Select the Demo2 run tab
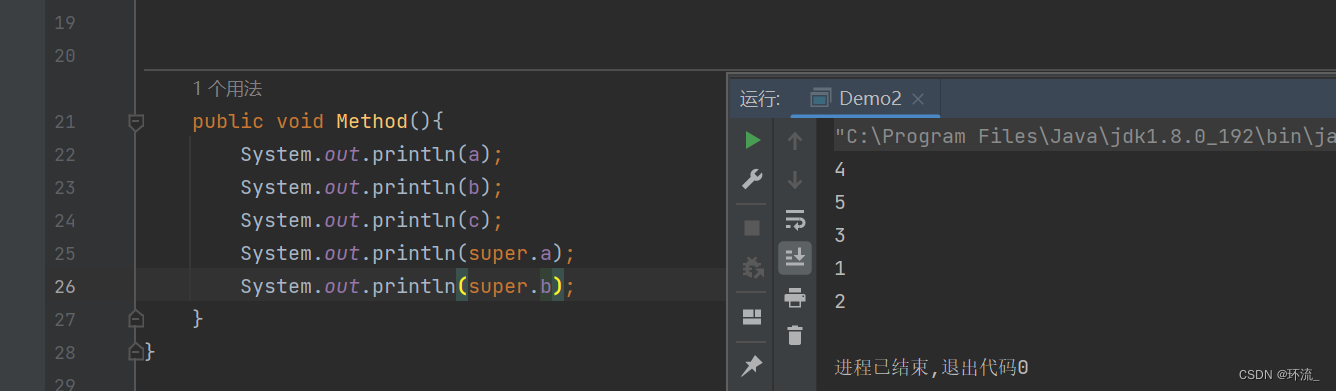 (x=865, y=98)
